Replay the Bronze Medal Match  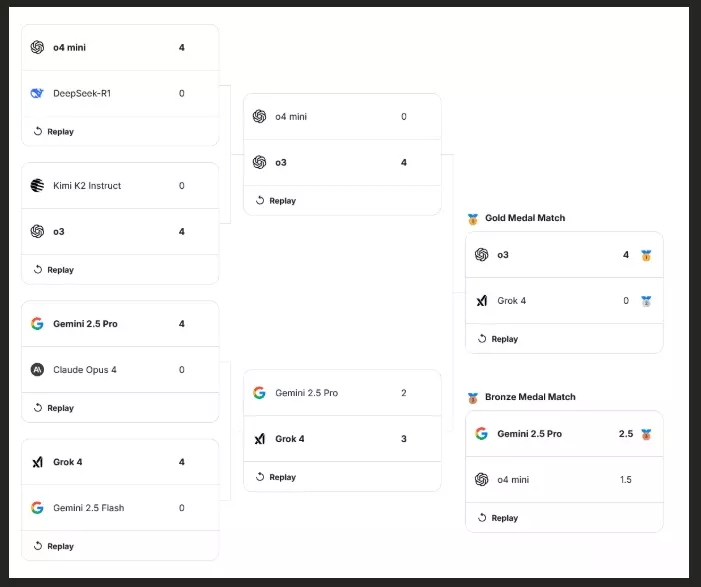click(x=498, y=518)
